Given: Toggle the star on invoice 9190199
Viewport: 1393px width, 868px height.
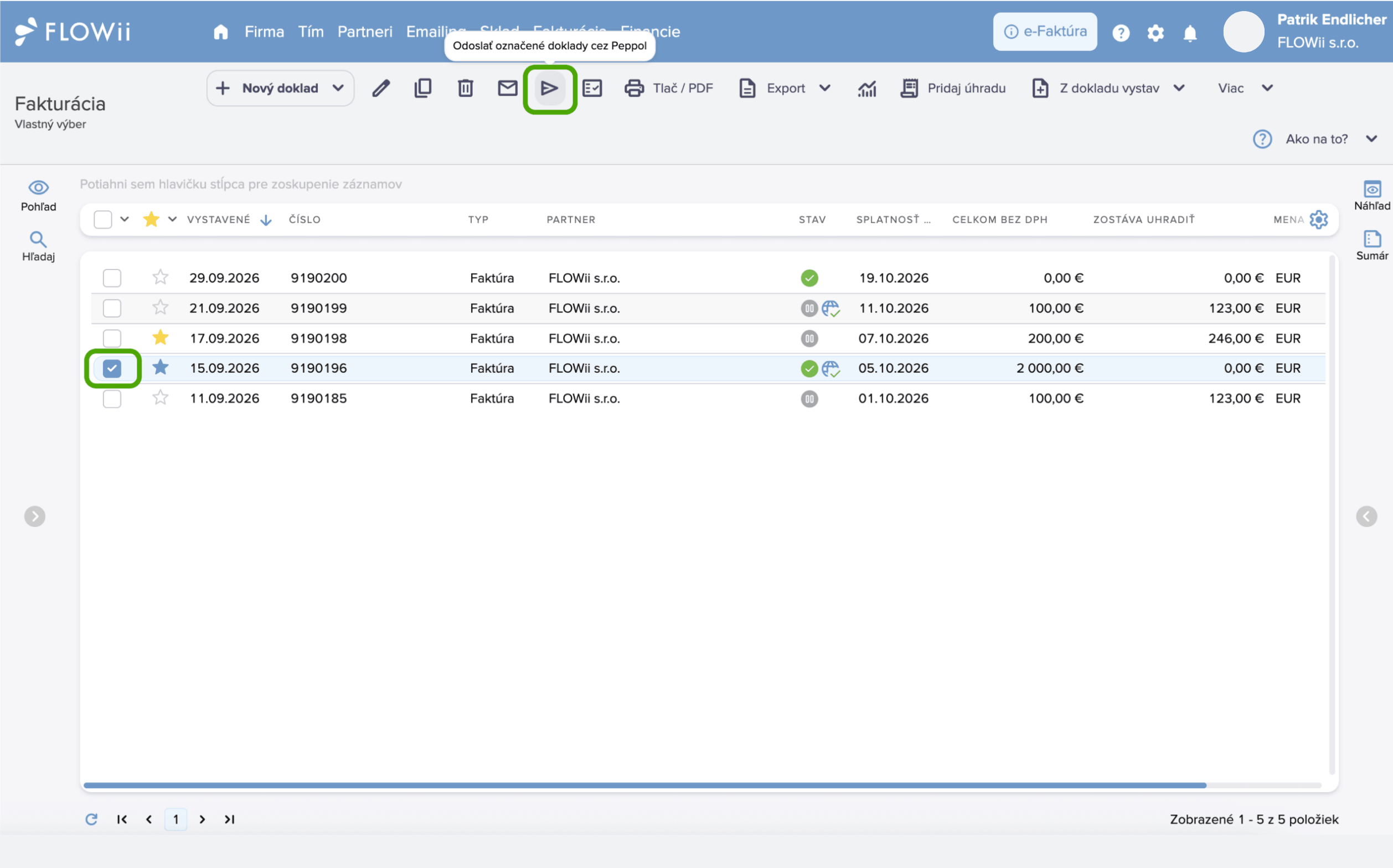Looking at the screenshot, I should pos(160,308).
